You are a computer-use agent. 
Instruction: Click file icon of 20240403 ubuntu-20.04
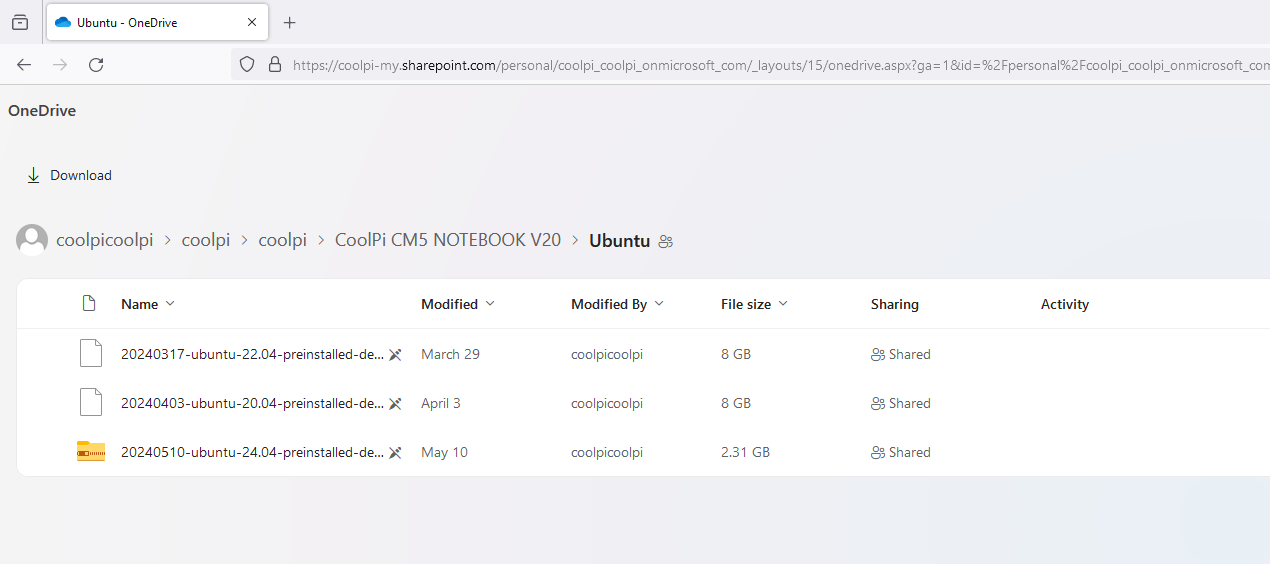[91, 403]
